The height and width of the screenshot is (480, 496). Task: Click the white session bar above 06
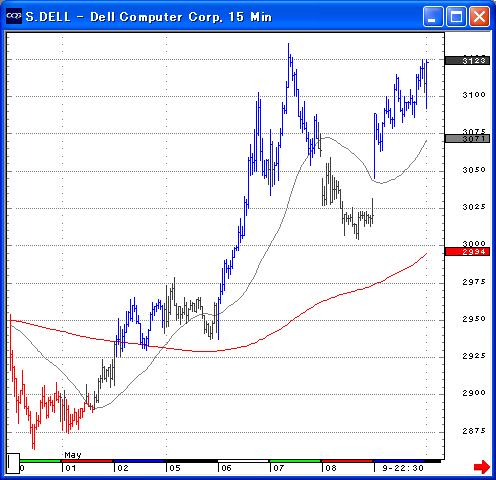click(x=243, y=461)
